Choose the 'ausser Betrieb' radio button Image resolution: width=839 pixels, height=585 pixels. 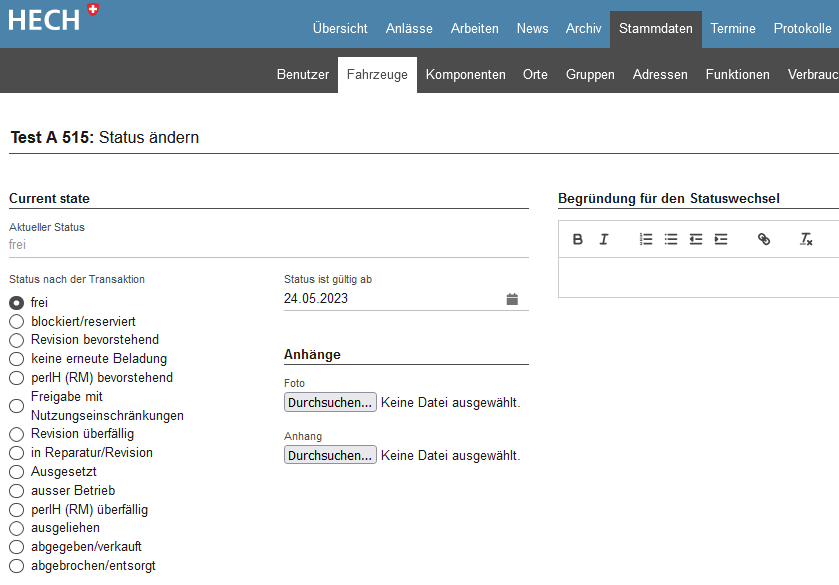pos(16,491)
